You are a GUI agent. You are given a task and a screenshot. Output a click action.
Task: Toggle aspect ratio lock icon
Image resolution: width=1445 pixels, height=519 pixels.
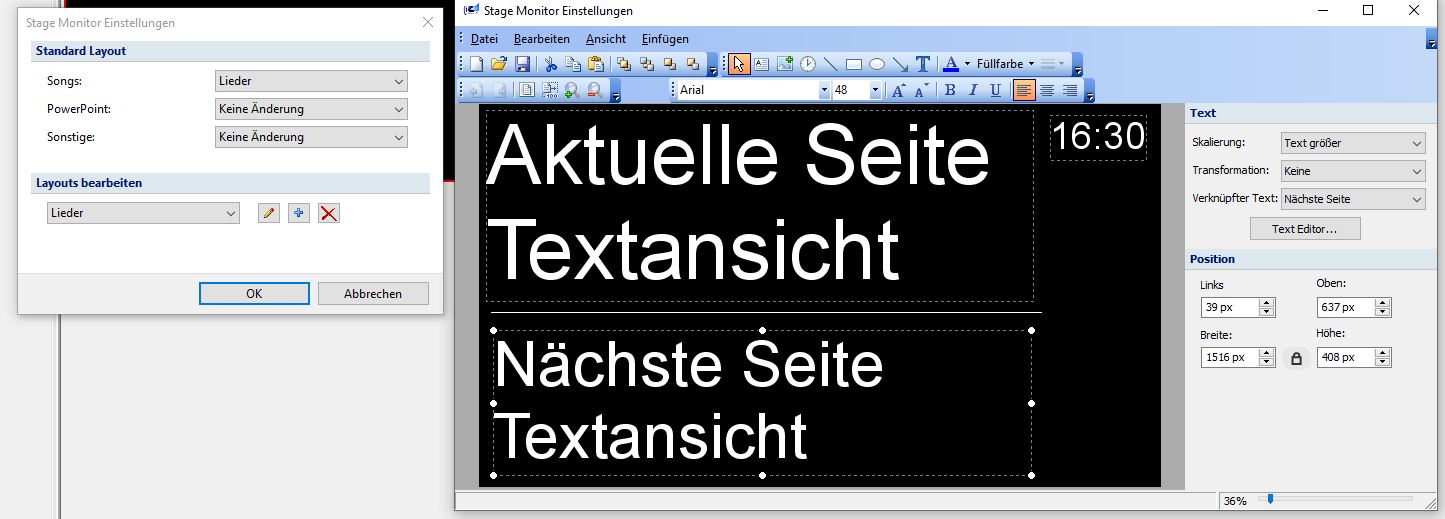(x=1296, y=358)
